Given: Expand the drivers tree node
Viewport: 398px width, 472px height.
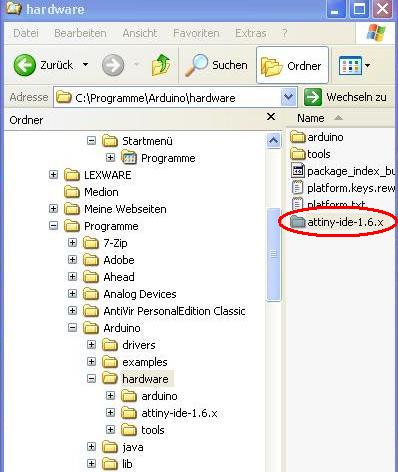Looking at the screenshot, I should tap(91, 345).
